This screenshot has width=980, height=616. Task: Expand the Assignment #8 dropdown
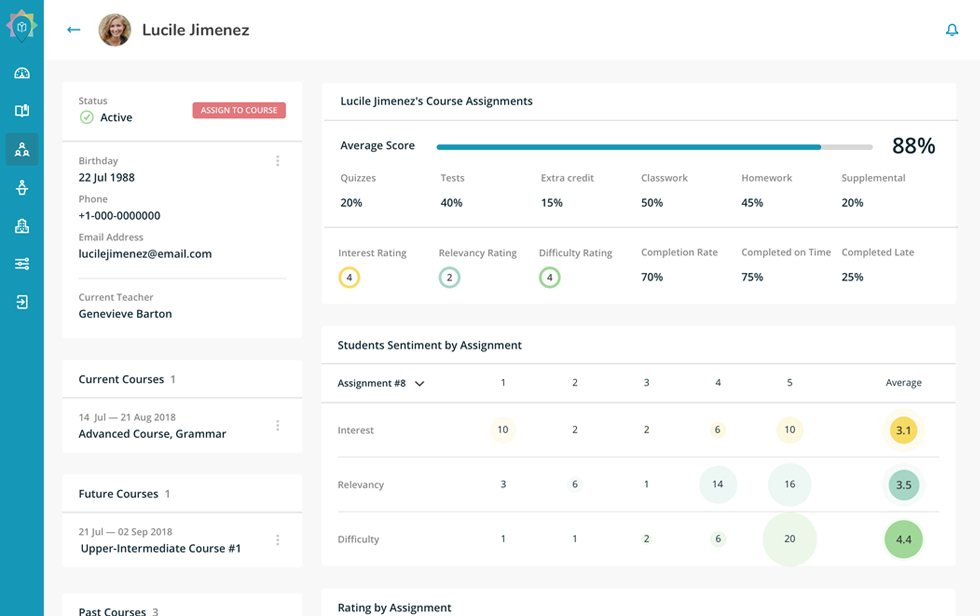coord(380,383)
